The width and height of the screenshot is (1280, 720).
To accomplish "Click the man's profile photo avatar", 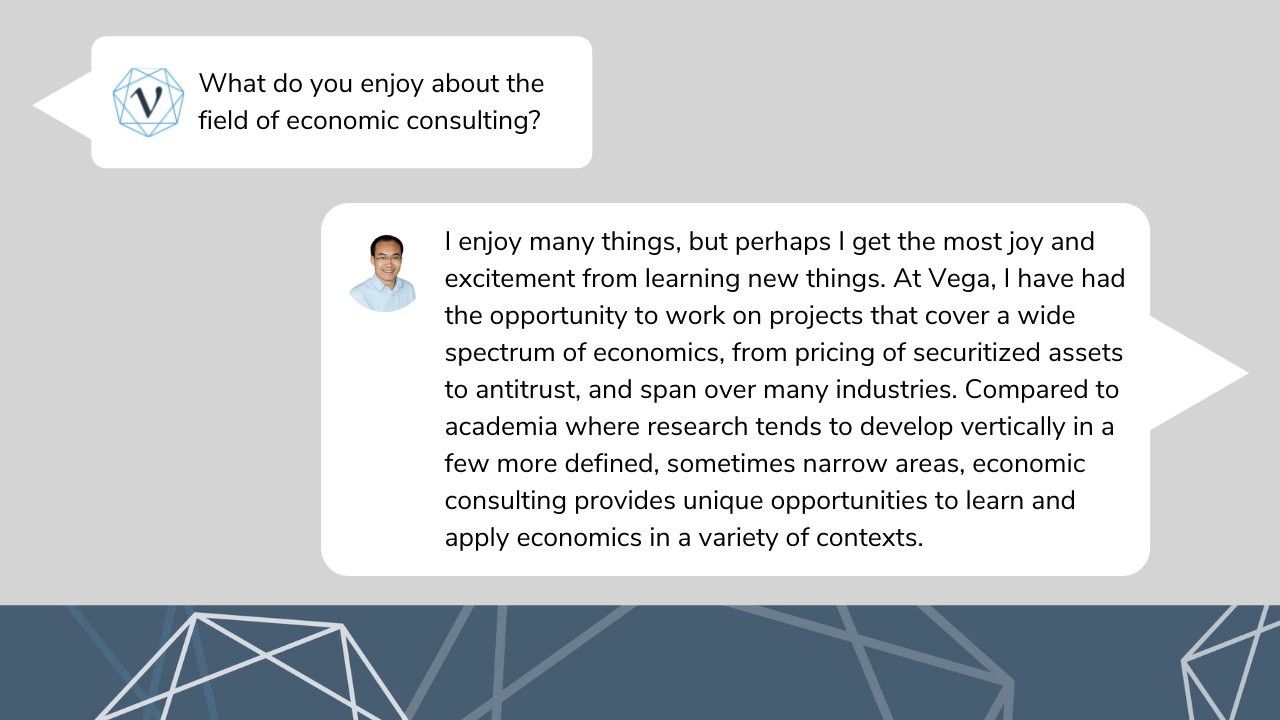I will (382, 273).
